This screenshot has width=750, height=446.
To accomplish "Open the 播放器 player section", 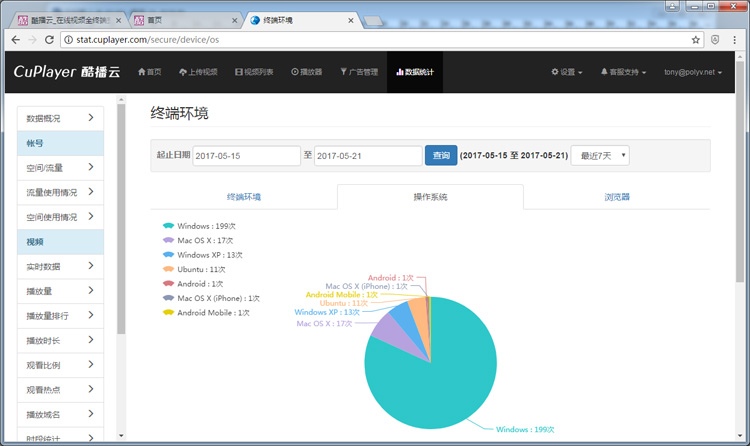I will pos(306,72).
